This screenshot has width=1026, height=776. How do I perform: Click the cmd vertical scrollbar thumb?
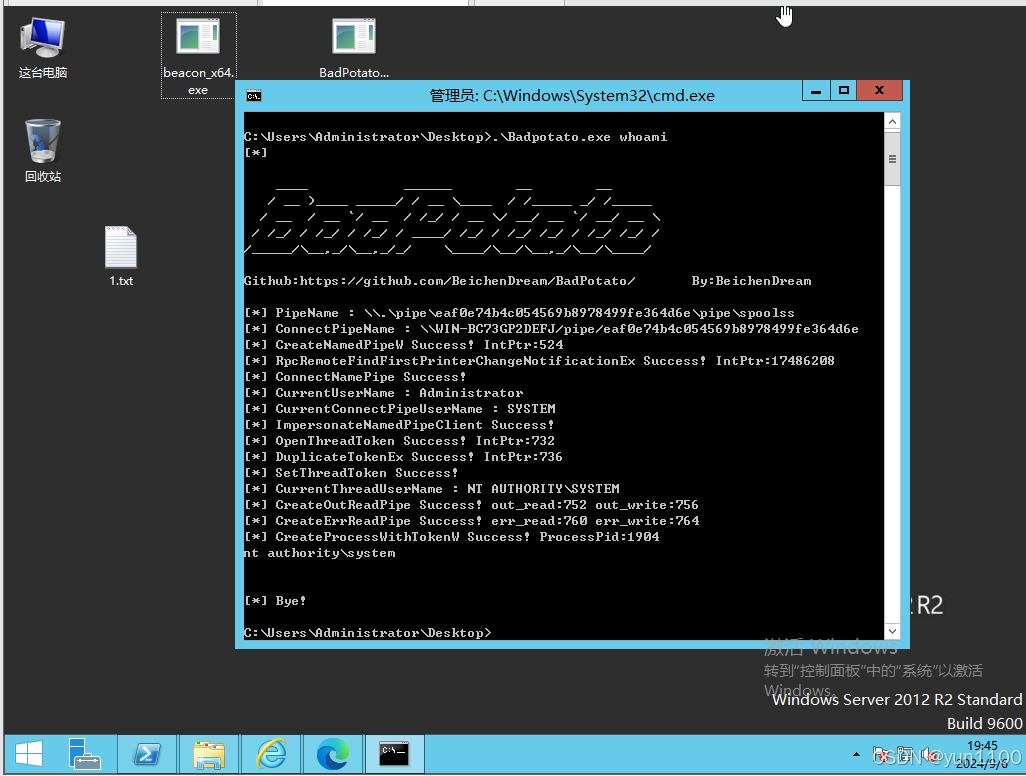click(x=892, y=159)
